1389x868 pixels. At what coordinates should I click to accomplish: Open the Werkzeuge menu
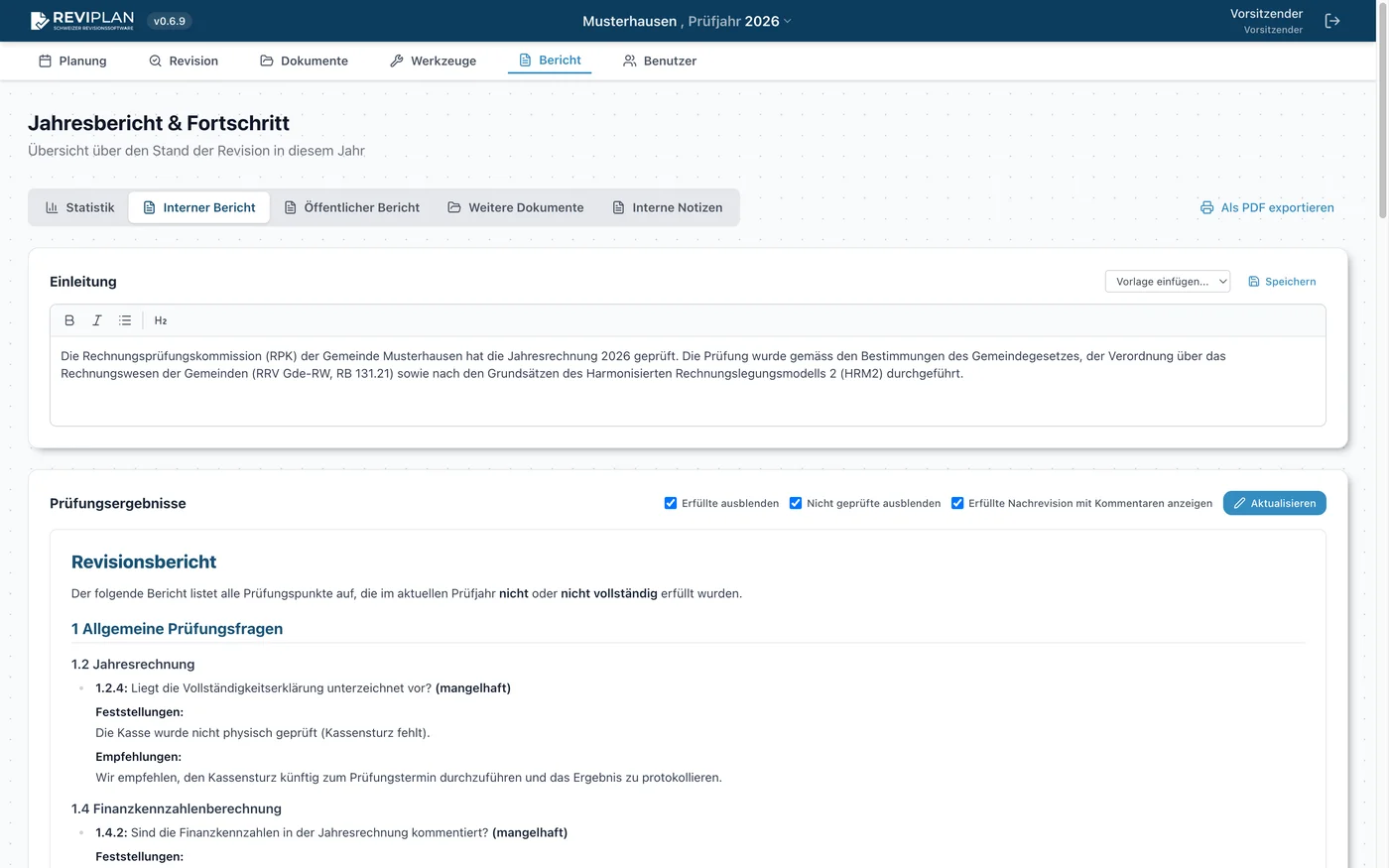pyautogui.click(x=433, y=61)
